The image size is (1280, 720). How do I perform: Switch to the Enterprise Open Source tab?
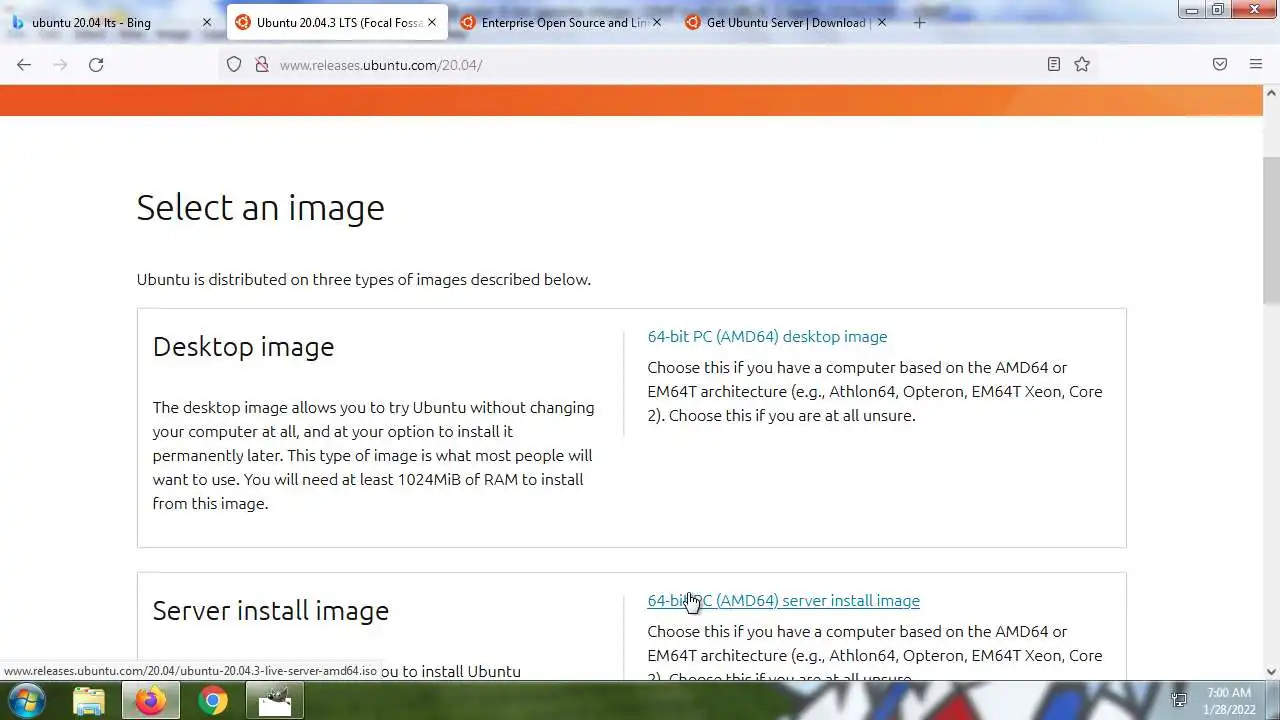(x=562, y=22)
